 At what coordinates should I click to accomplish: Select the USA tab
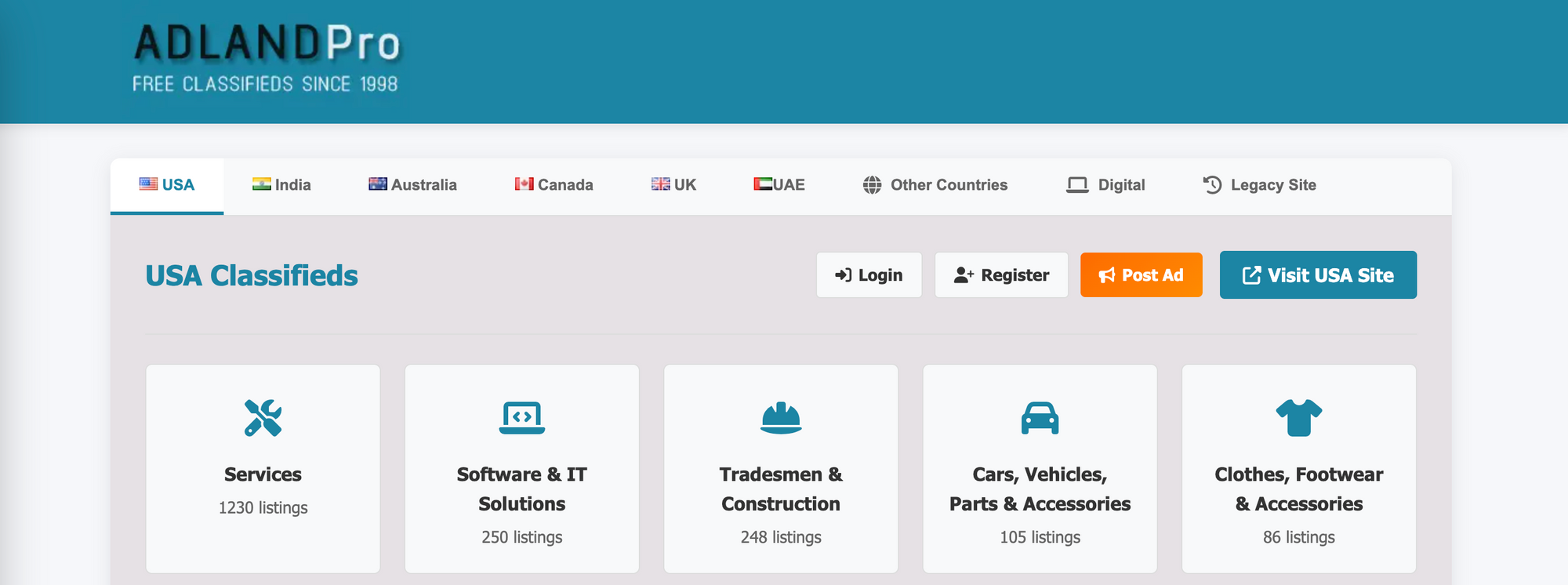click(x=167, y=185)
